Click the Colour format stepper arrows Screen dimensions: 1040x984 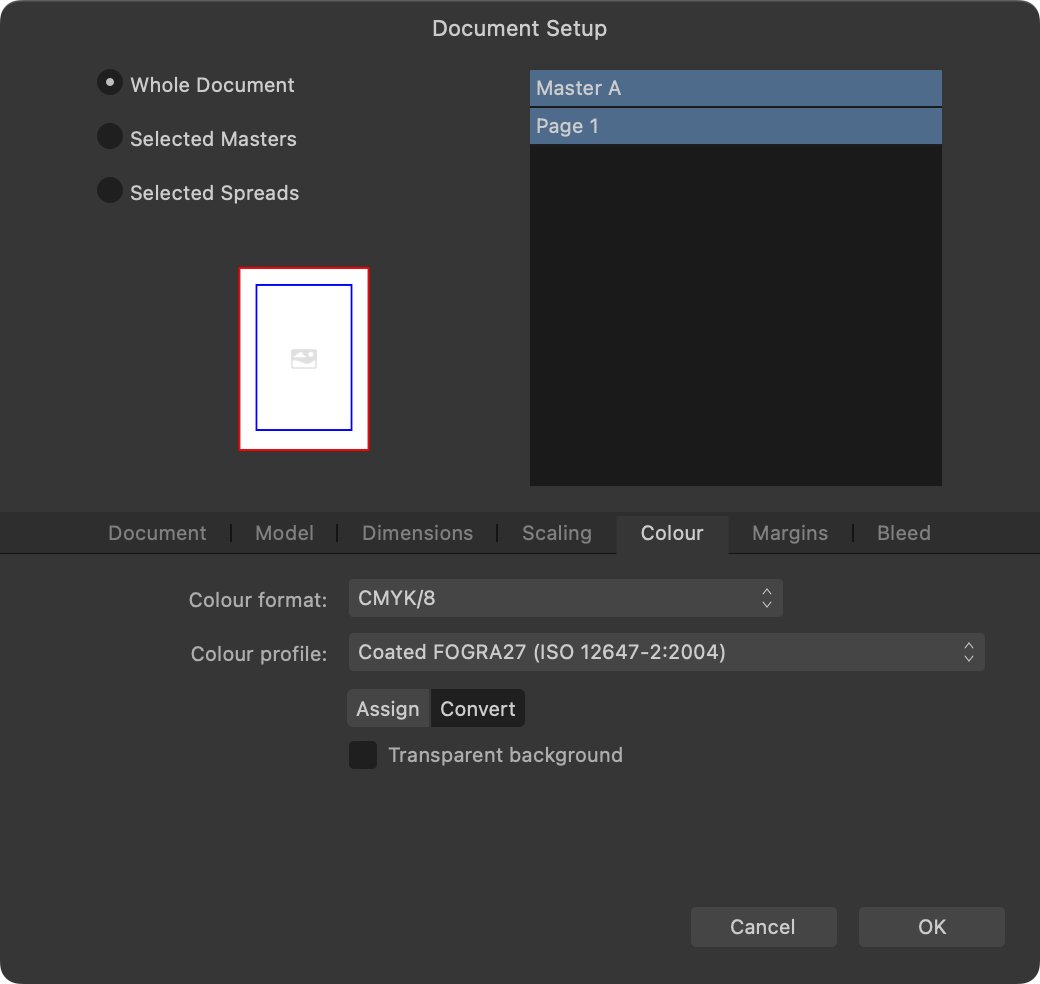766,597
